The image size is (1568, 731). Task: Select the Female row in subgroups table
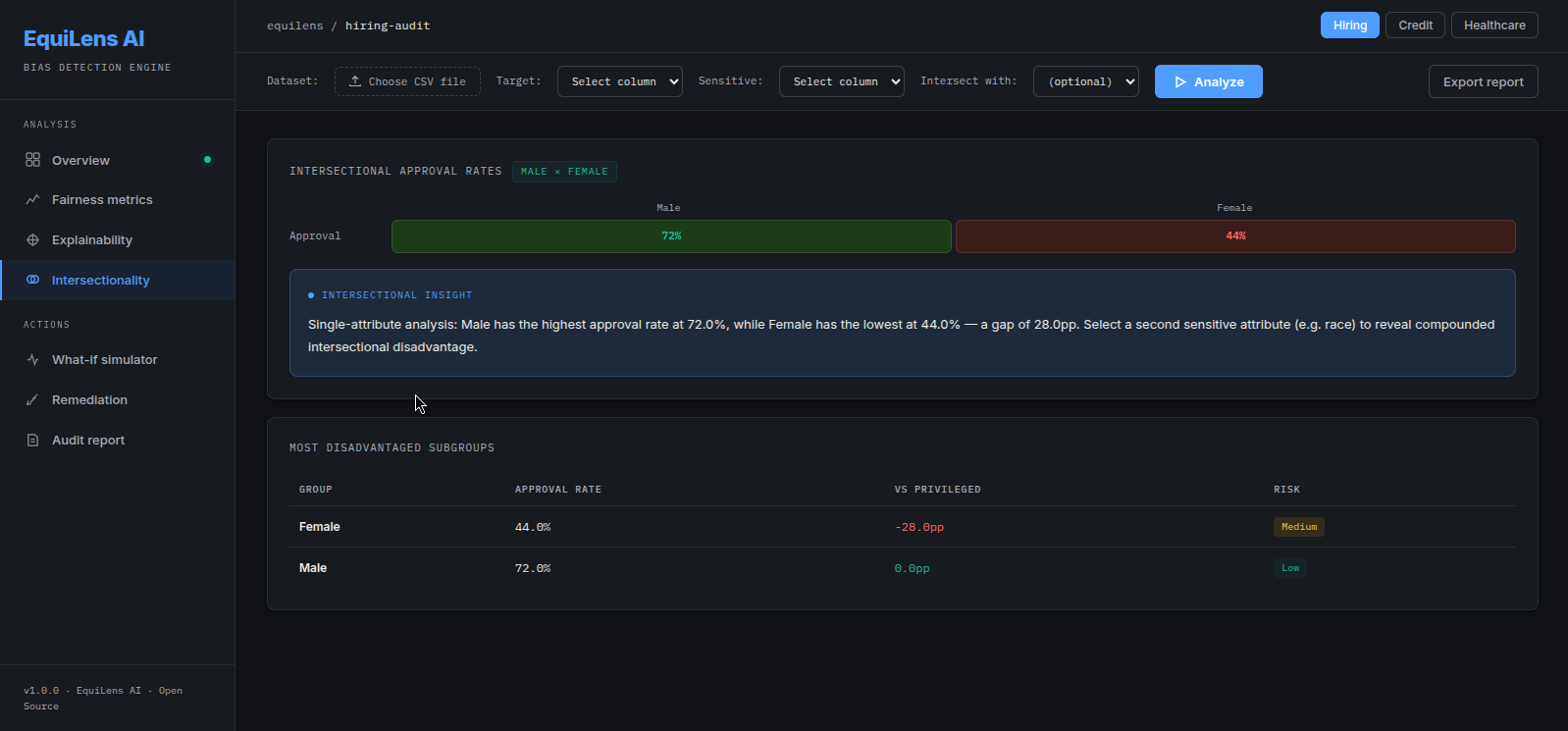pyautogui.click(x=903, y=527)
